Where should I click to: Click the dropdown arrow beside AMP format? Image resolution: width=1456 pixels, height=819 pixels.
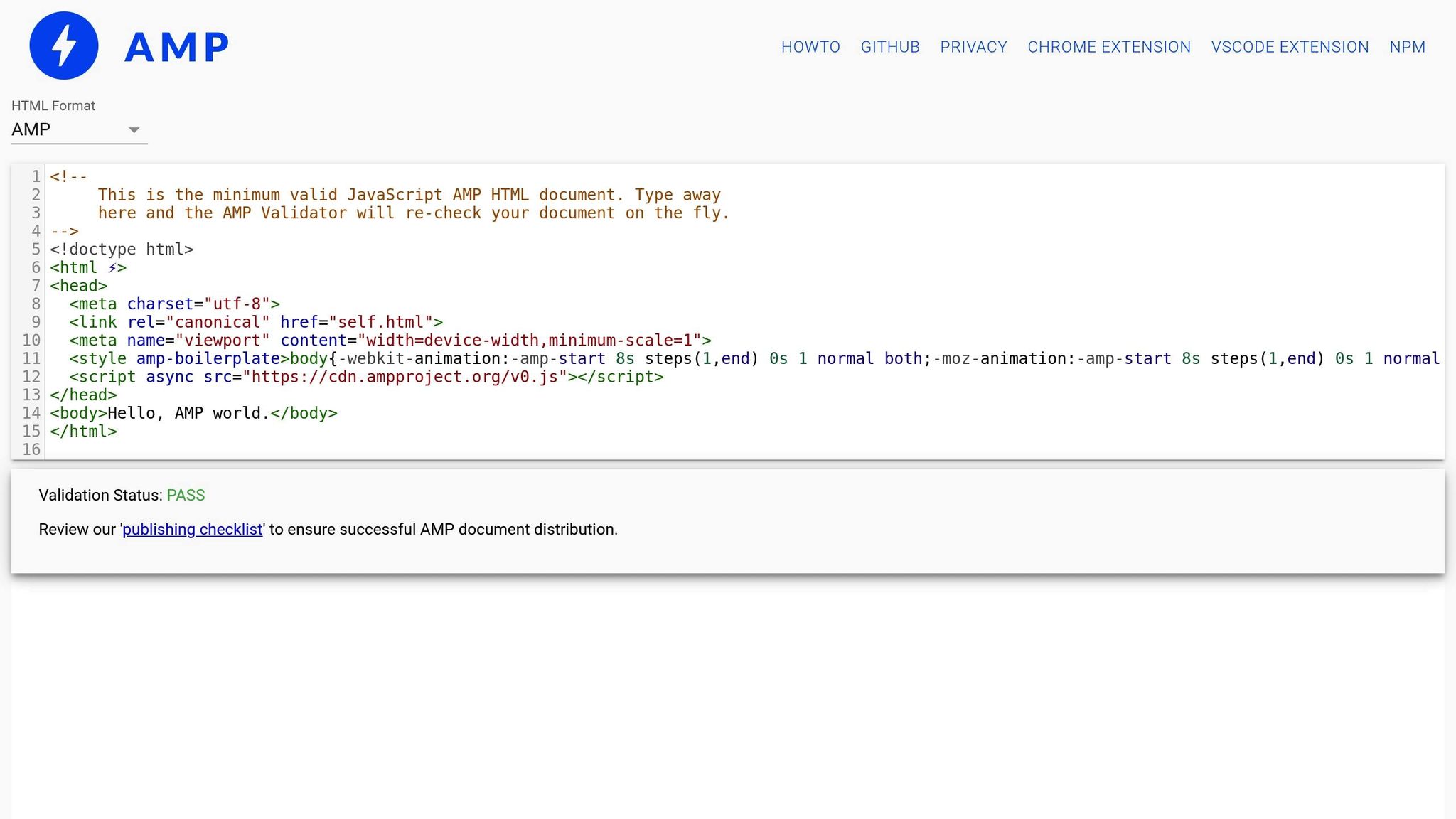pyautogui.click(x=135, y=129)
